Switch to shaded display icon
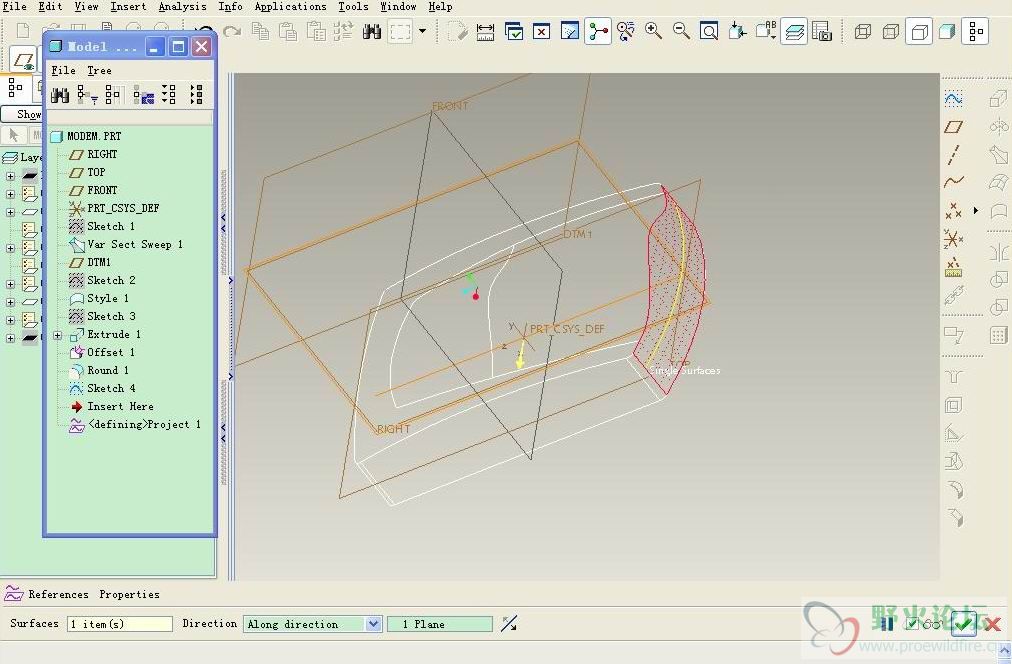The width and height of the screenshot is (1012, 664). point(947,31)
